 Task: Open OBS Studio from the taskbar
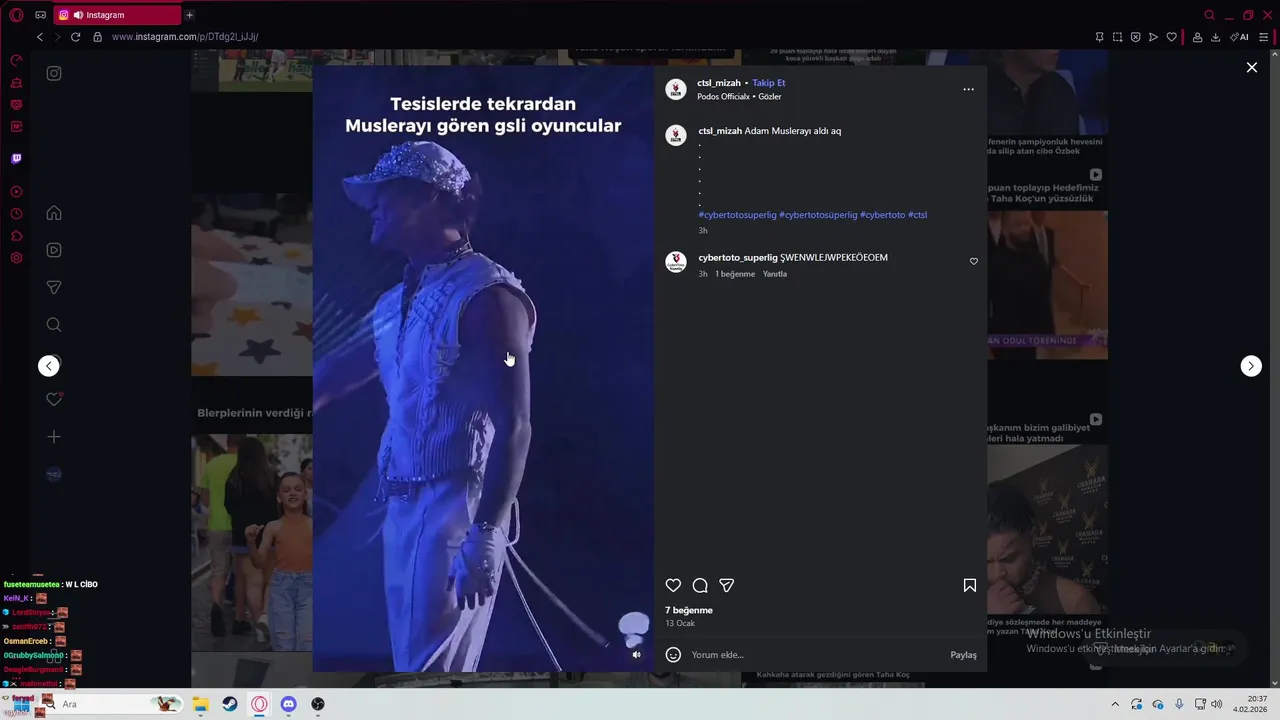coord(318,704)
